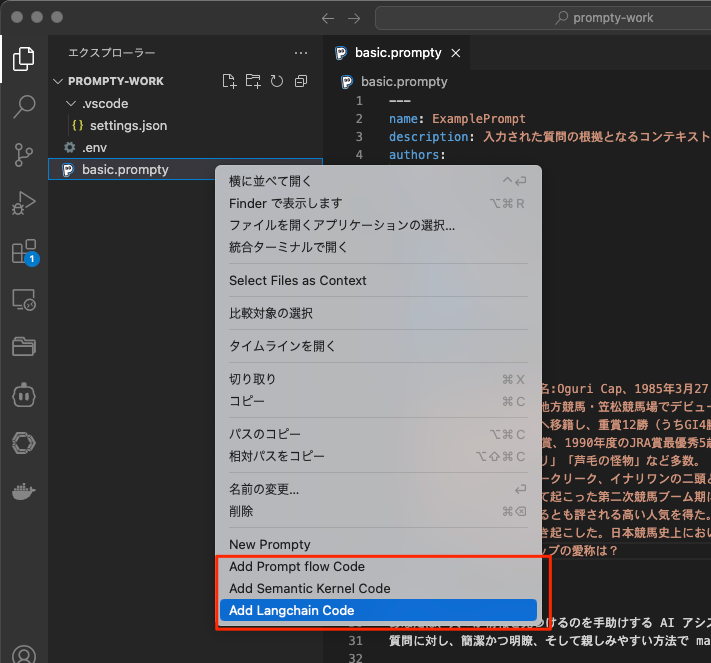Click the authors: line in editor
This screenshot has height=663, width=711.
417,155
